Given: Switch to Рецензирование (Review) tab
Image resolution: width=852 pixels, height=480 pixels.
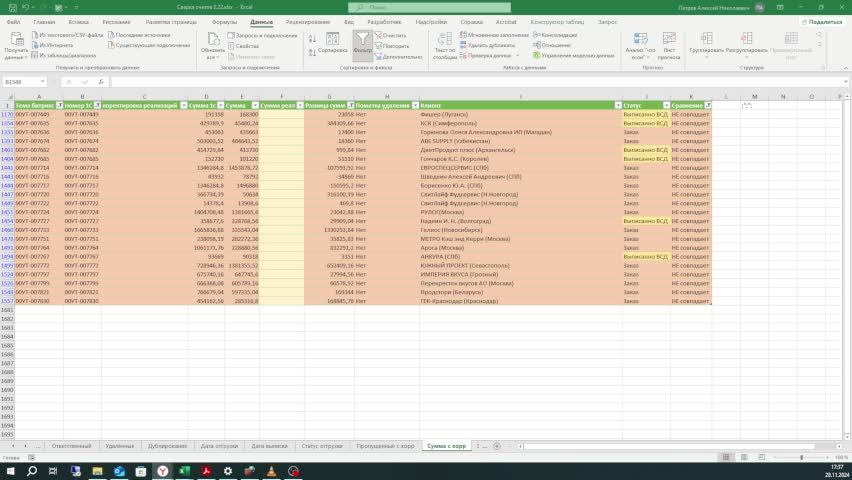Looking at the screenshot, I should 308,22.
